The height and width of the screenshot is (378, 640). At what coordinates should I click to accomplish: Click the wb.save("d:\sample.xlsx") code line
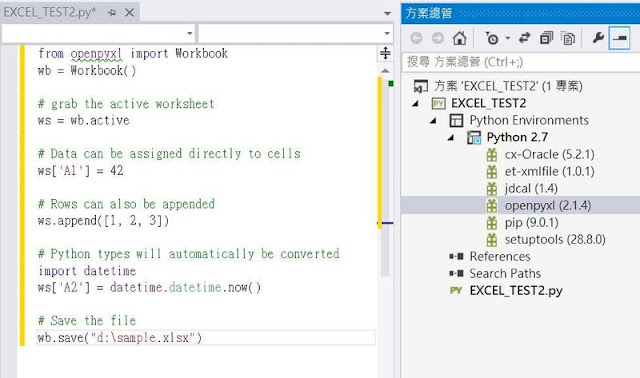(x=120, y=338)
